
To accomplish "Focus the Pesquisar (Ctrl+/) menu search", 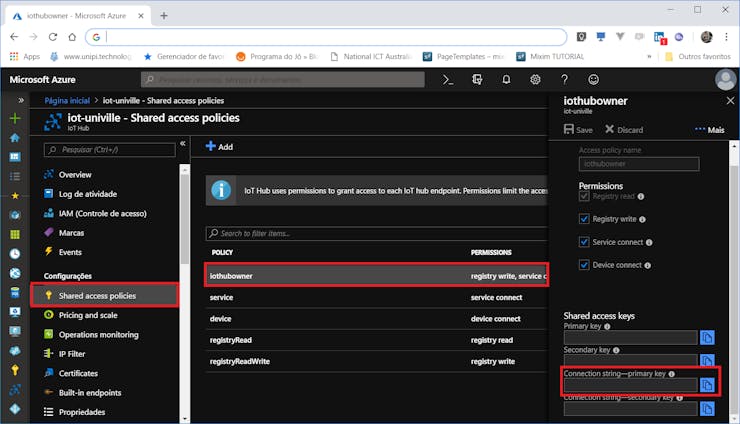I will click(x=109, y=150).
